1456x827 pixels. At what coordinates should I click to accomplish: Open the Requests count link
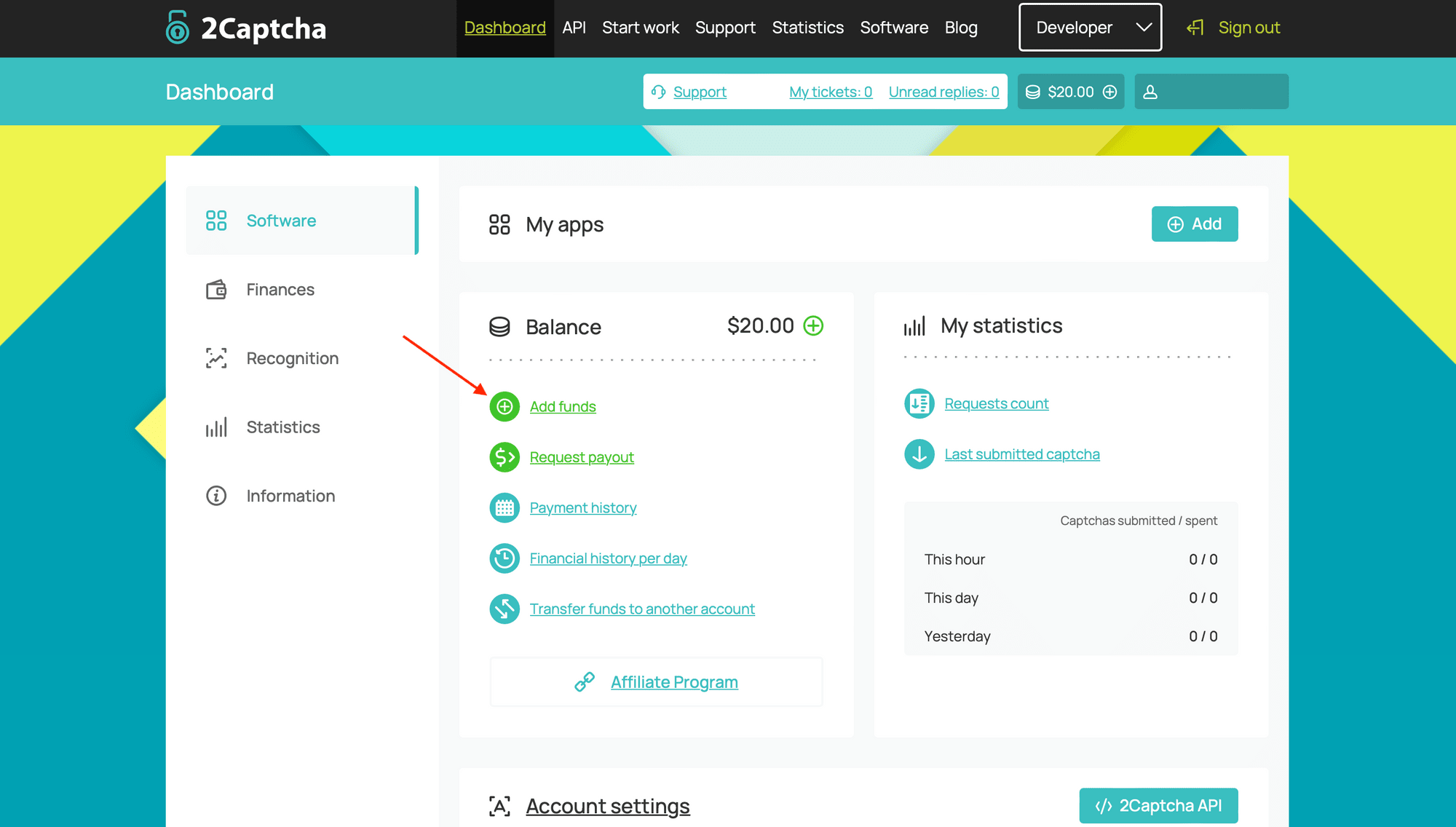click(x=997, y=403)
